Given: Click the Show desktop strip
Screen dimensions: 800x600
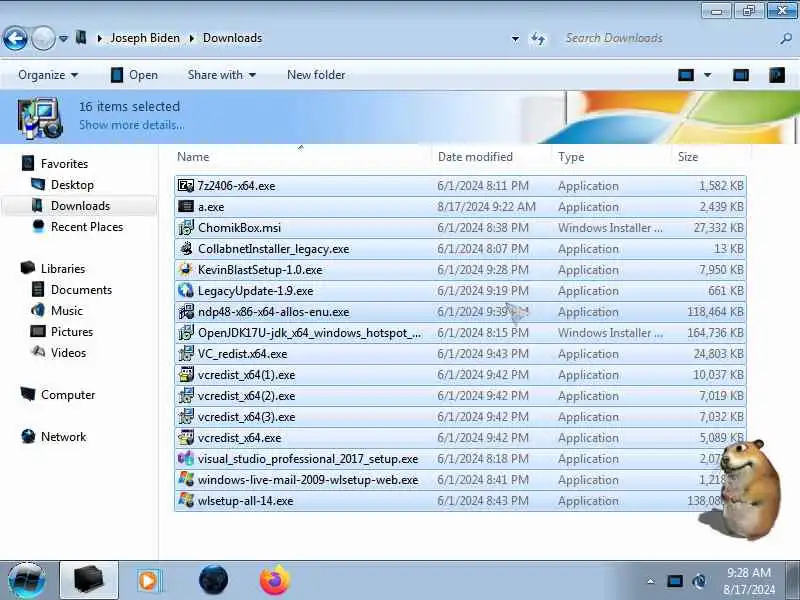Looking at the screenshot, I should point(792,580).
